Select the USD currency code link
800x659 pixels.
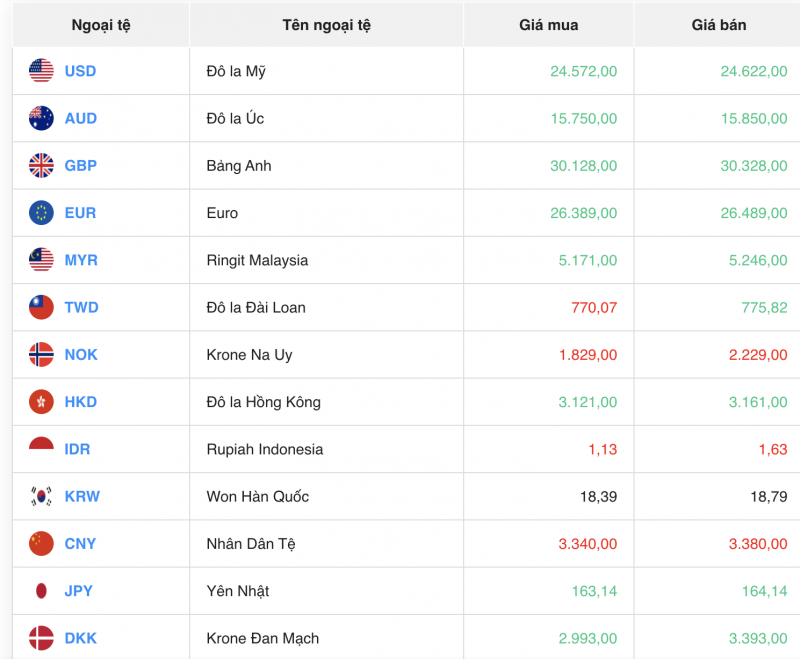(80, 71)
